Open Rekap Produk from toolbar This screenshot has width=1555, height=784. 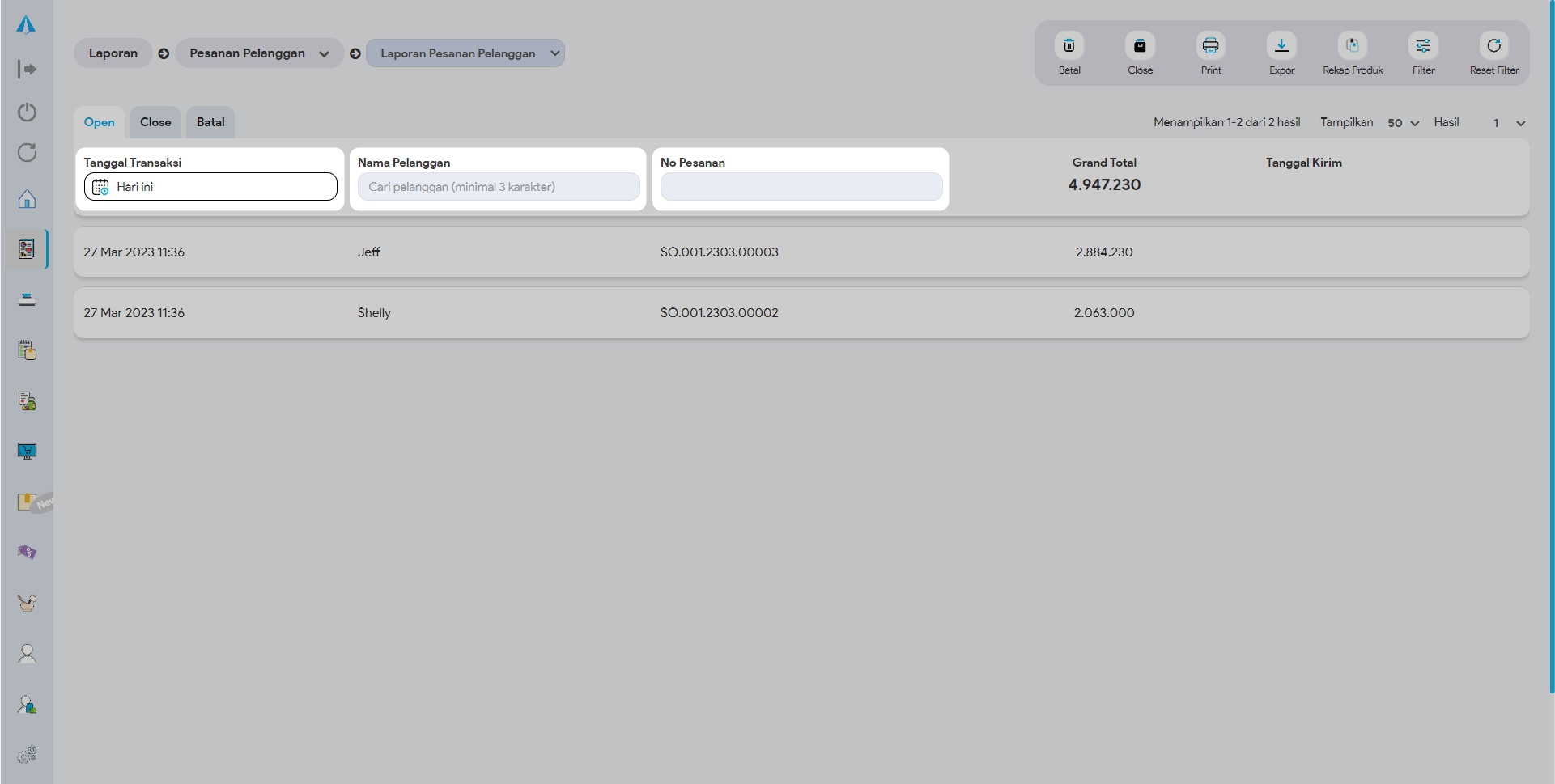coord(1352,46)
